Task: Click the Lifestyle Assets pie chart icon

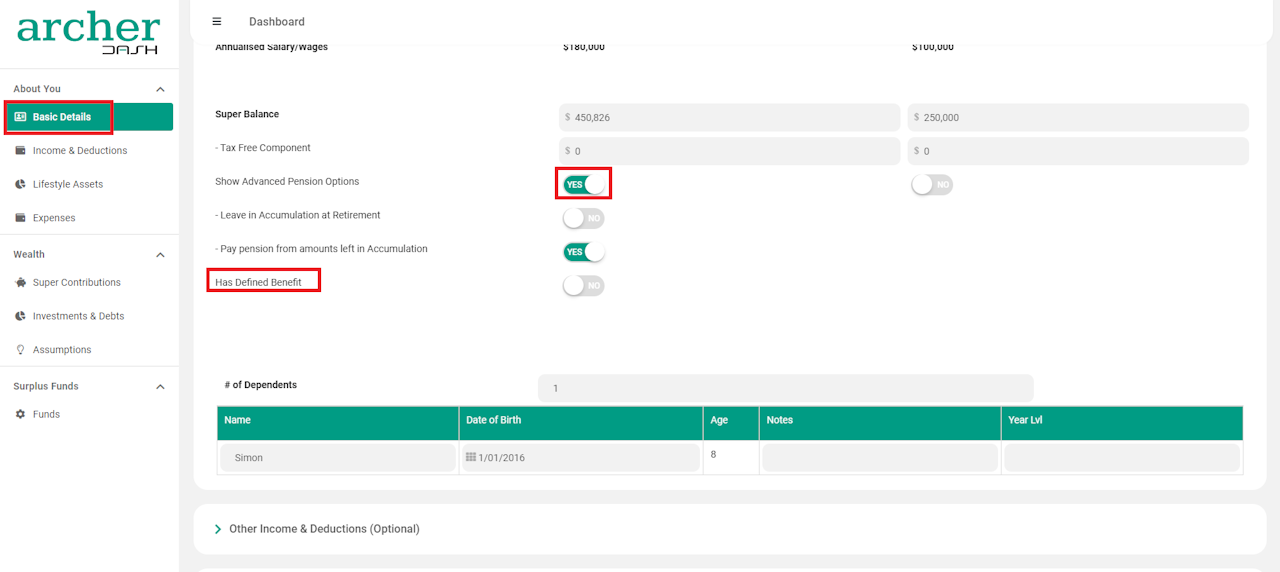Action: [x=21, y=184]
